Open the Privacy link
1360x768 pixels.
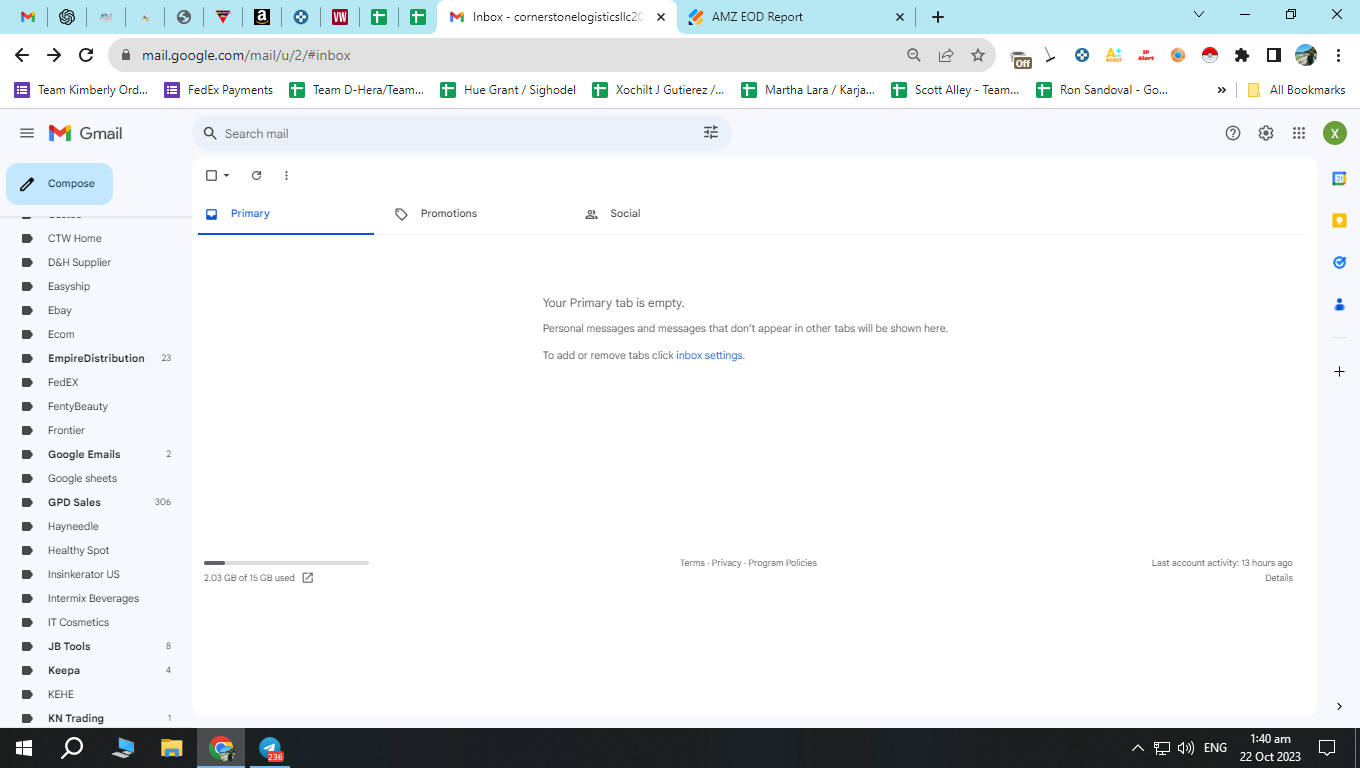[x=727, y=563]
